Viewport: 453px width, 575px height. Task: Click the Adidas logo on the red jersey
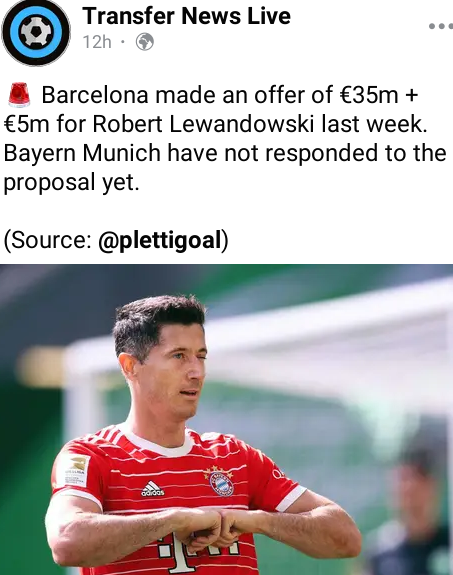coord(153,489)
